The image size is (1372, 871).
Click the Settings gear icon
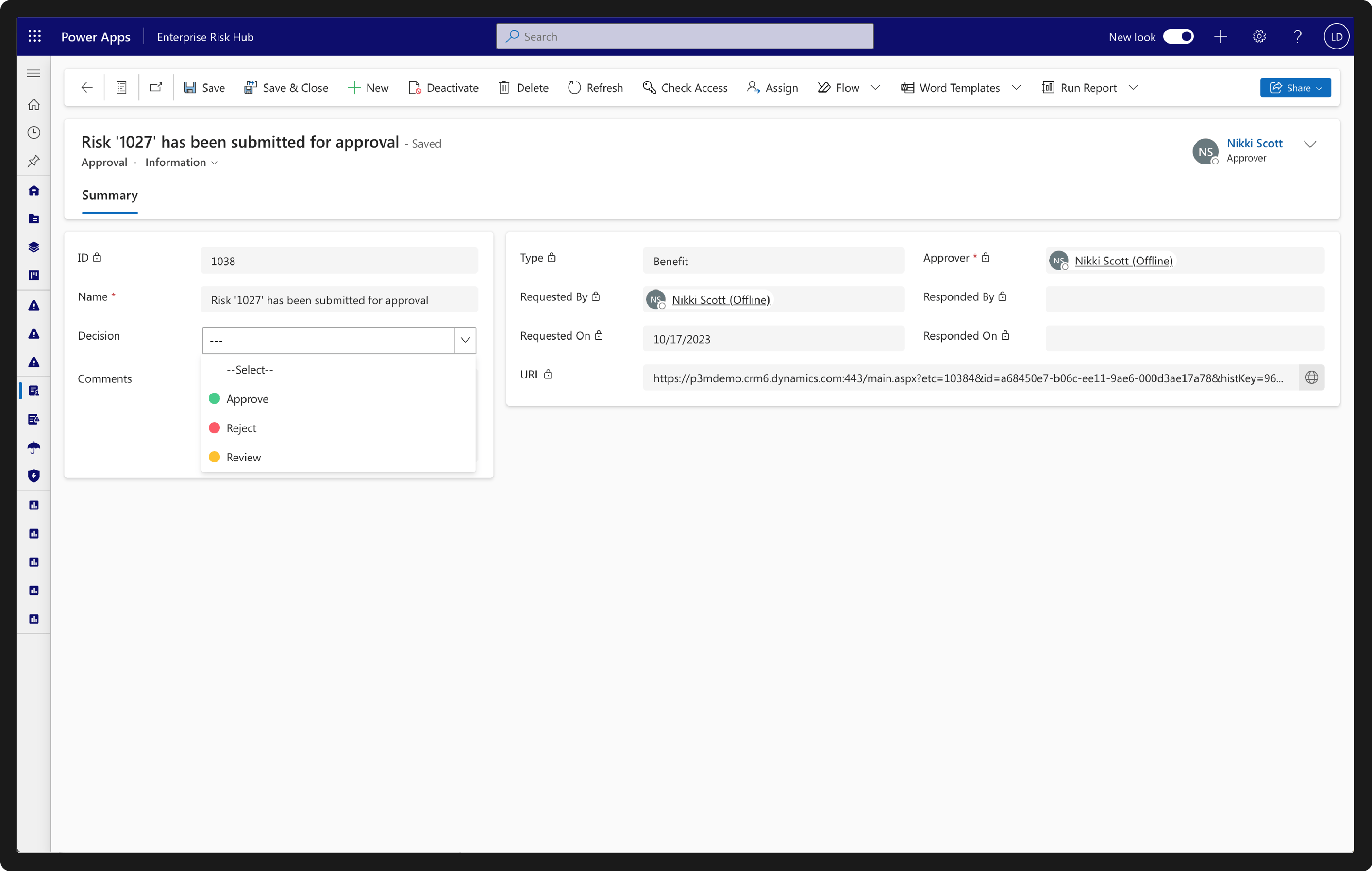pyautogui.click(x=1258, y=37)
